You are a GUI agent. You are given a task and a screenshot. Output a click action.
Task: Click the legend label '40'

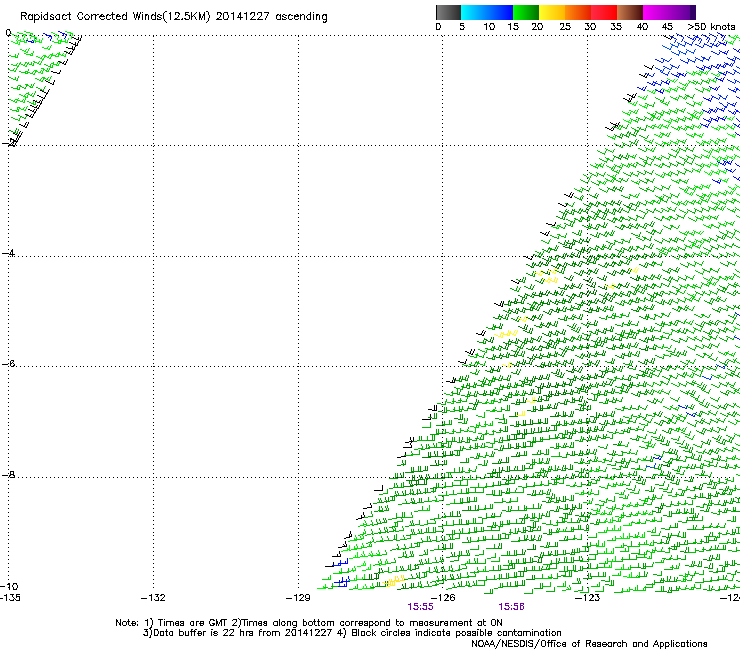tap(642, 27)
